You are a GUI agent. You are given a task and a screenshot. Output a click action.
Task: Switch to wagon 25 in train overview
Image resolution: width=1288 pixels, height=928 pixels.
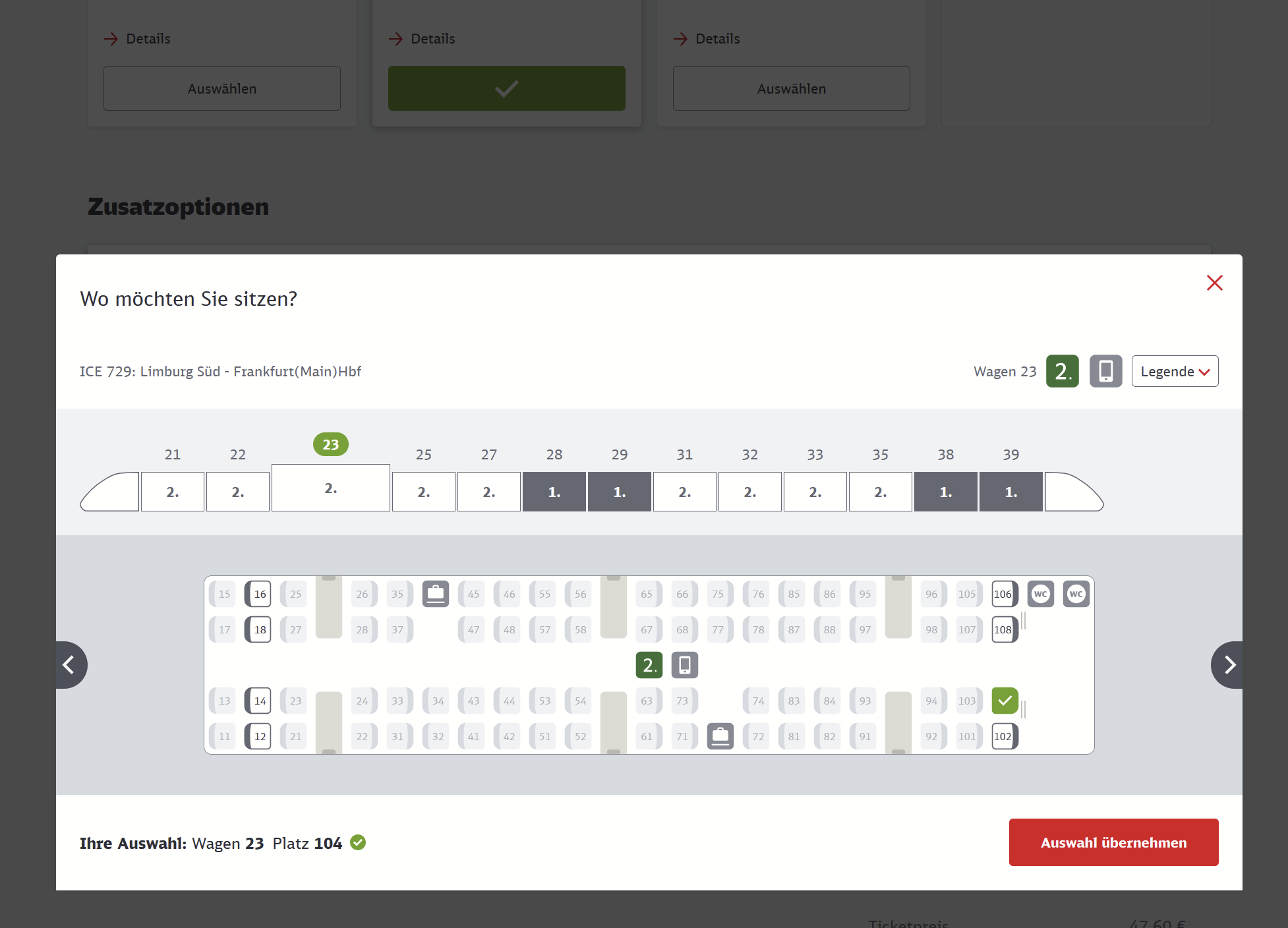point(423,492)
